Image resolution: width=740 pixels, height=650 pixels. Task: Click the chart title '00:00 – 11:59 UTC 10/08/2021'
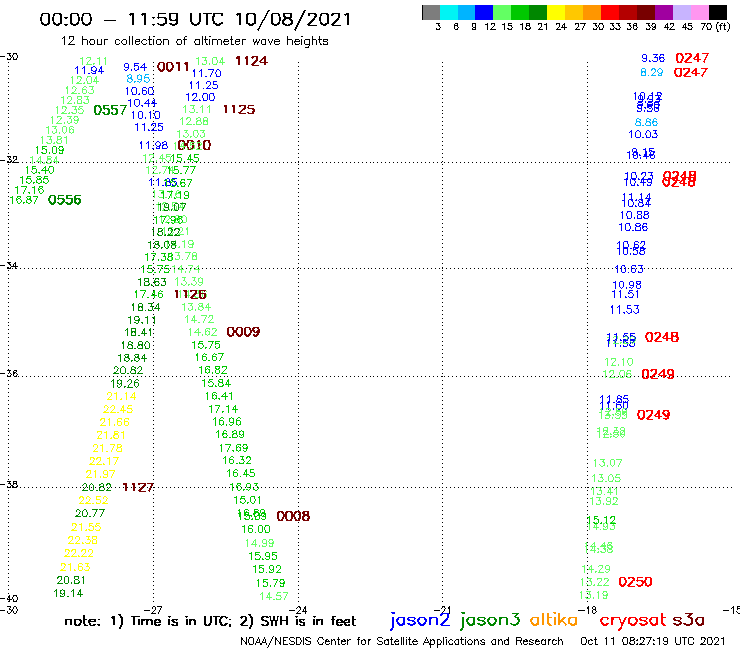point(195,19)
